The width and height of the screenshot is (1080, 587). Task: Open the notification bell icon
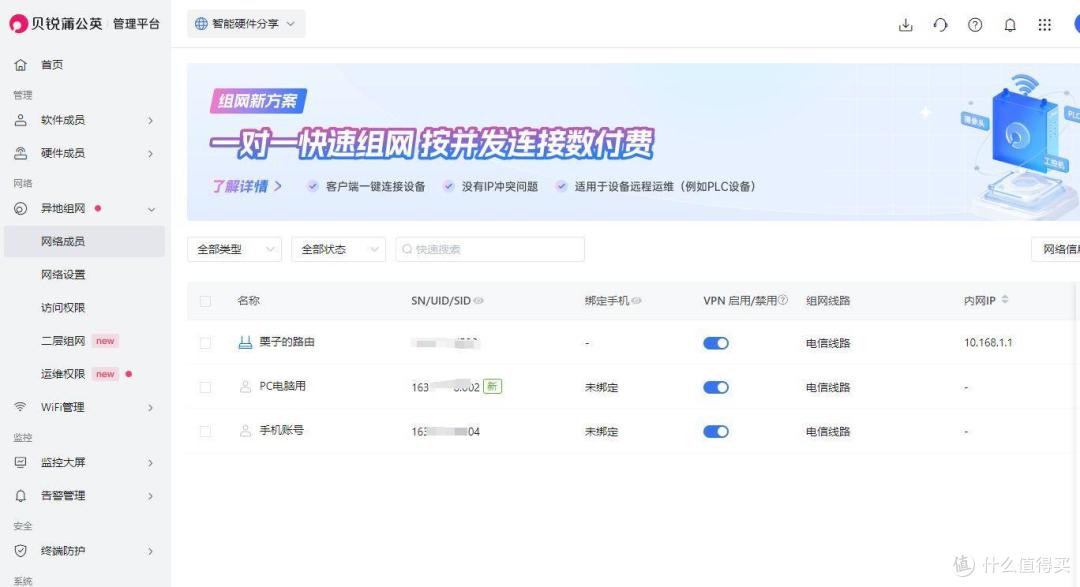pos(1010,25)
